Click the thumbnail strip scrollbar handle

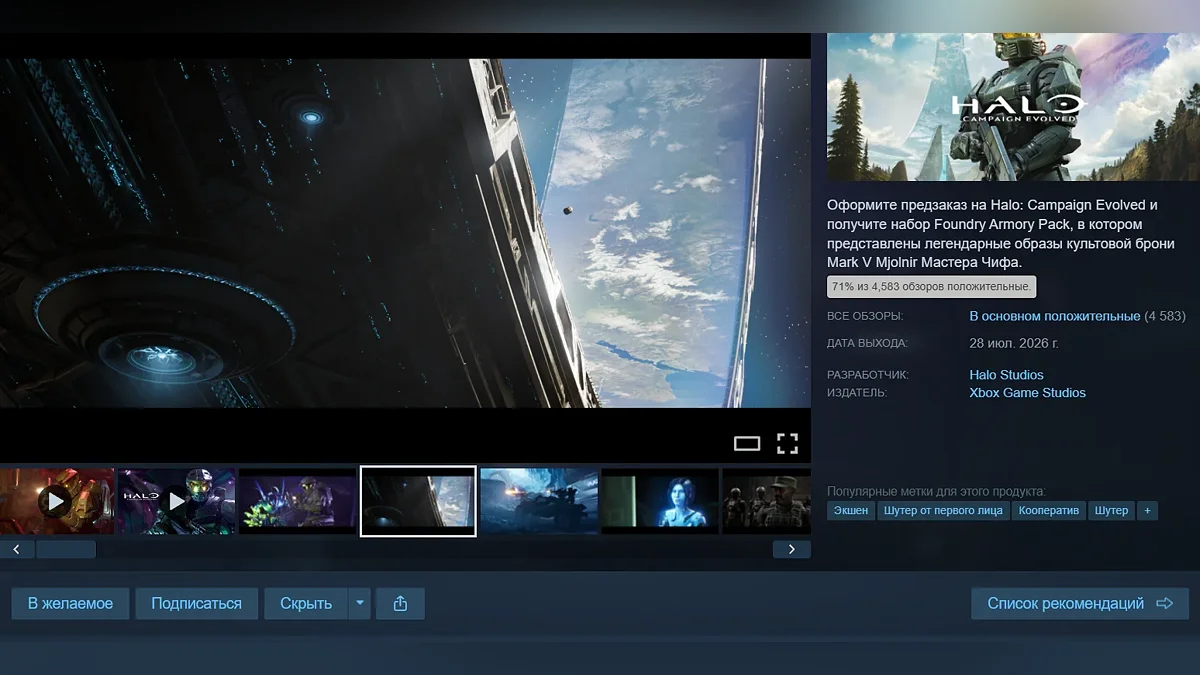point(66,549)
